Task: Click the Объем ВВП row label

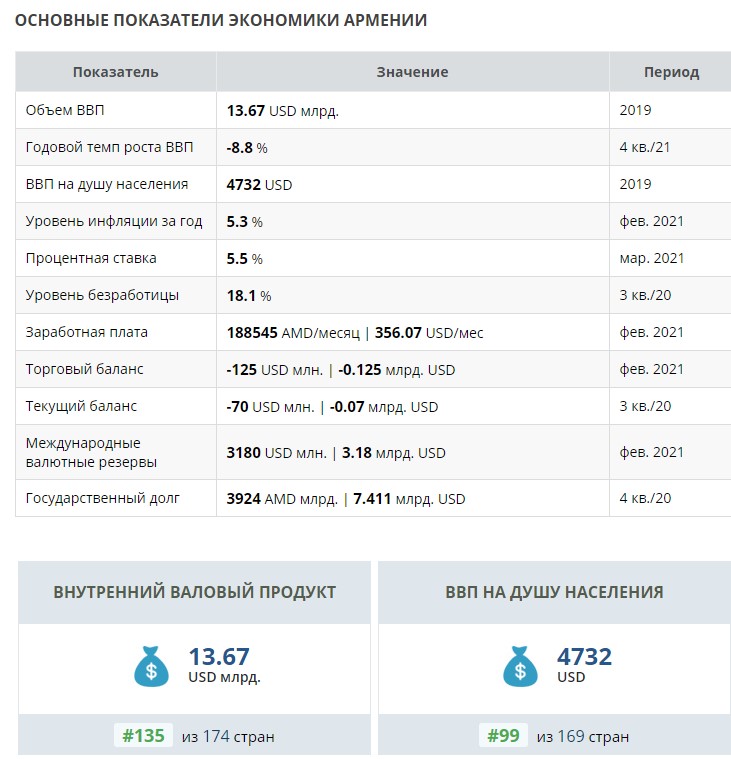Action: [x=65, y=110]
